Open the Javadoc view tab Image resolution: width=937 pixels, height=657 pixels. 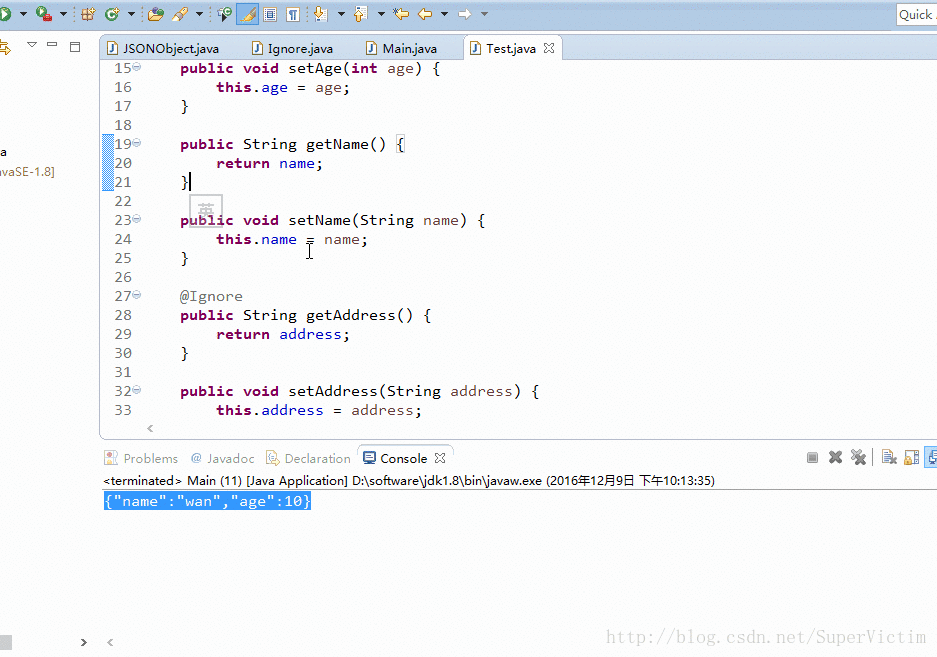223,459
